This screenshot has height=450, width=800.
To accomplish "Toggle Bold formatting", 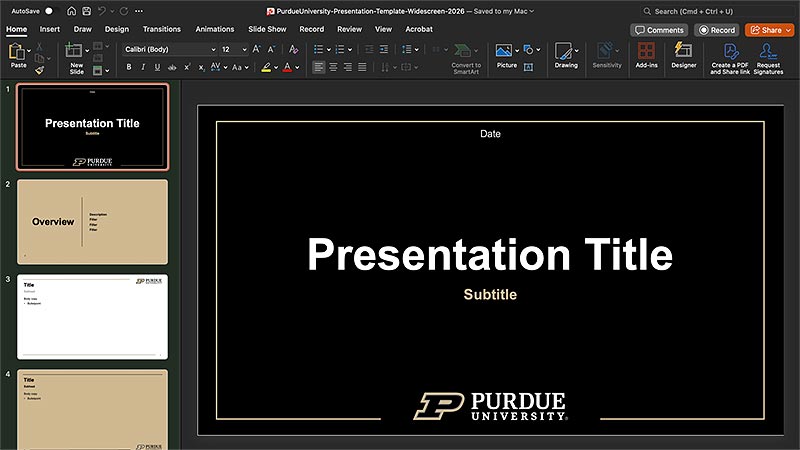I will click(129, 67).
